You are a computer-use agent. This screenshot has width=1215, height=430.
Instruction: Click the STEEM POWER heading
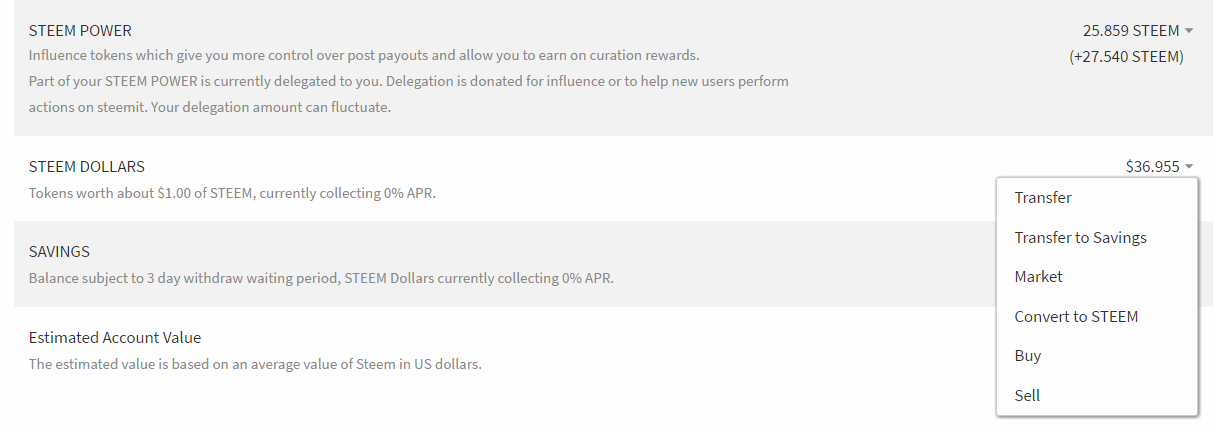[80, 31]
